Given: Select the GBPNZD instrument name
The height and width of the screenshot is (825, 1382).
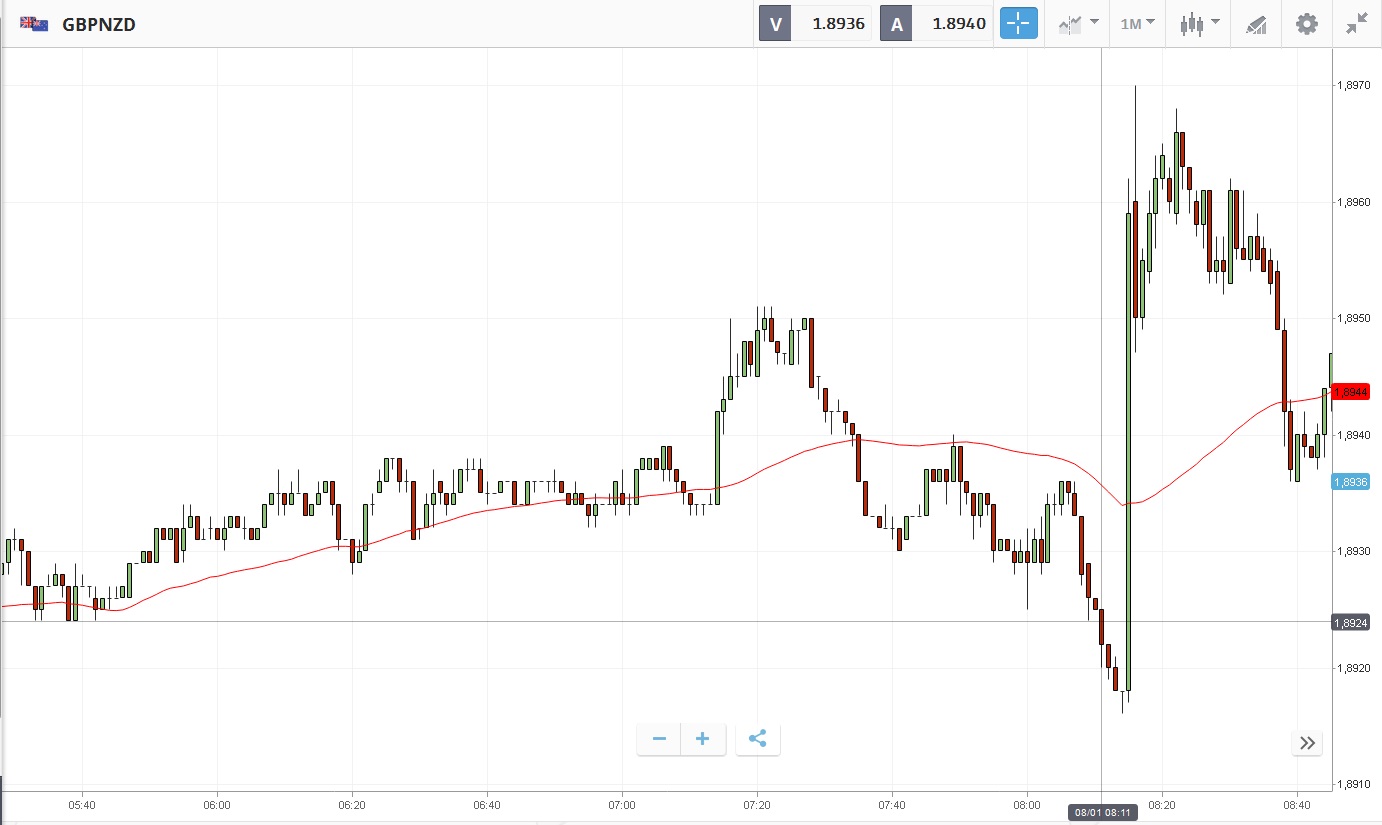Looking at the screenshot, I should pos(98,24).
